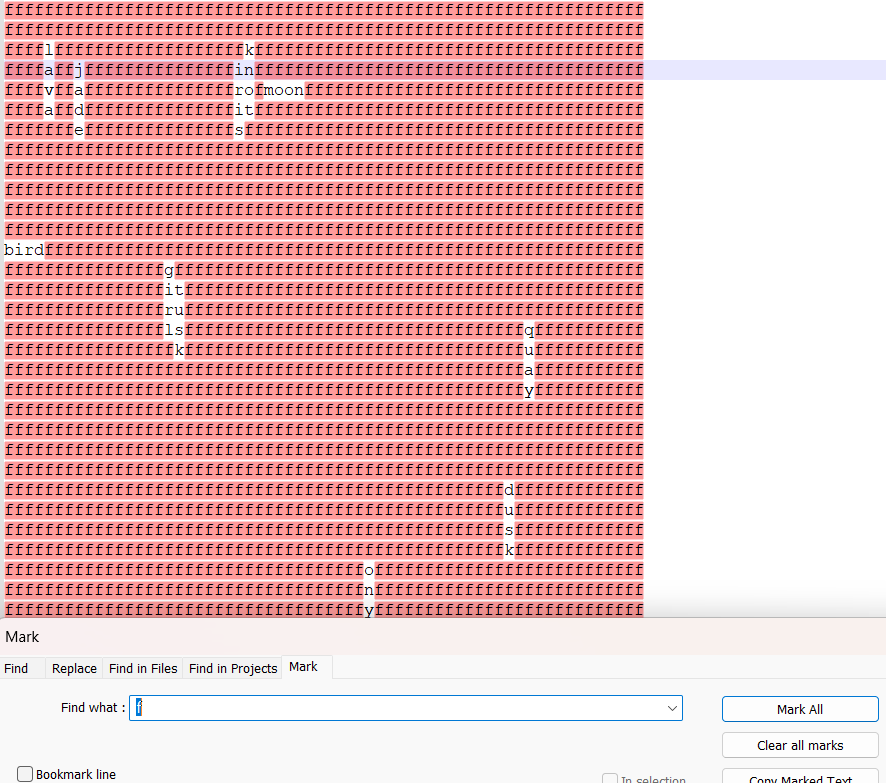Click the Clear all marks button
The height and width of the screenshot is (783, 886).
pyautogui.click(x=800, y=745)
